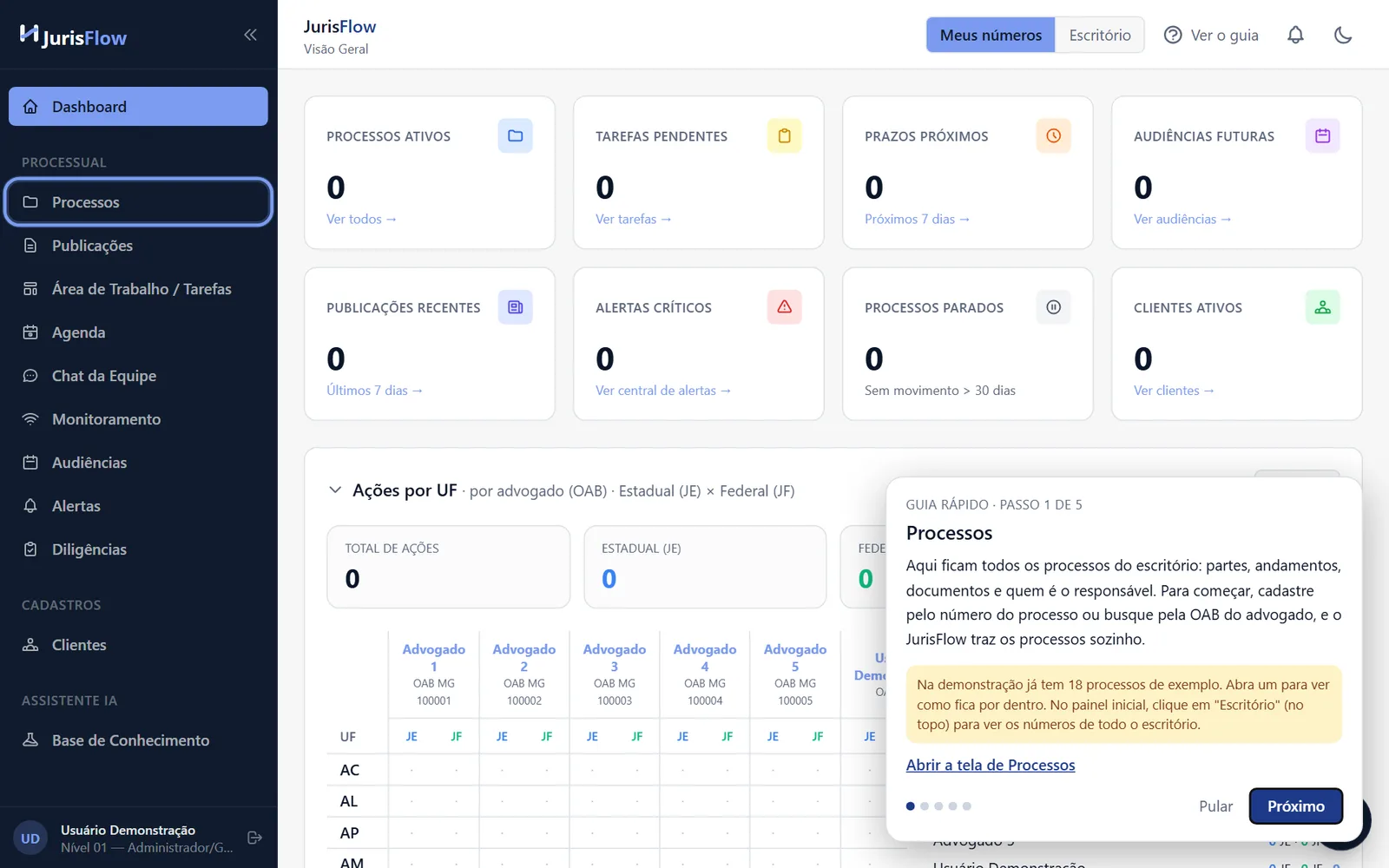
Task: Collapse the sidebar with the double-chevron icon
Action: click(250, 35)
